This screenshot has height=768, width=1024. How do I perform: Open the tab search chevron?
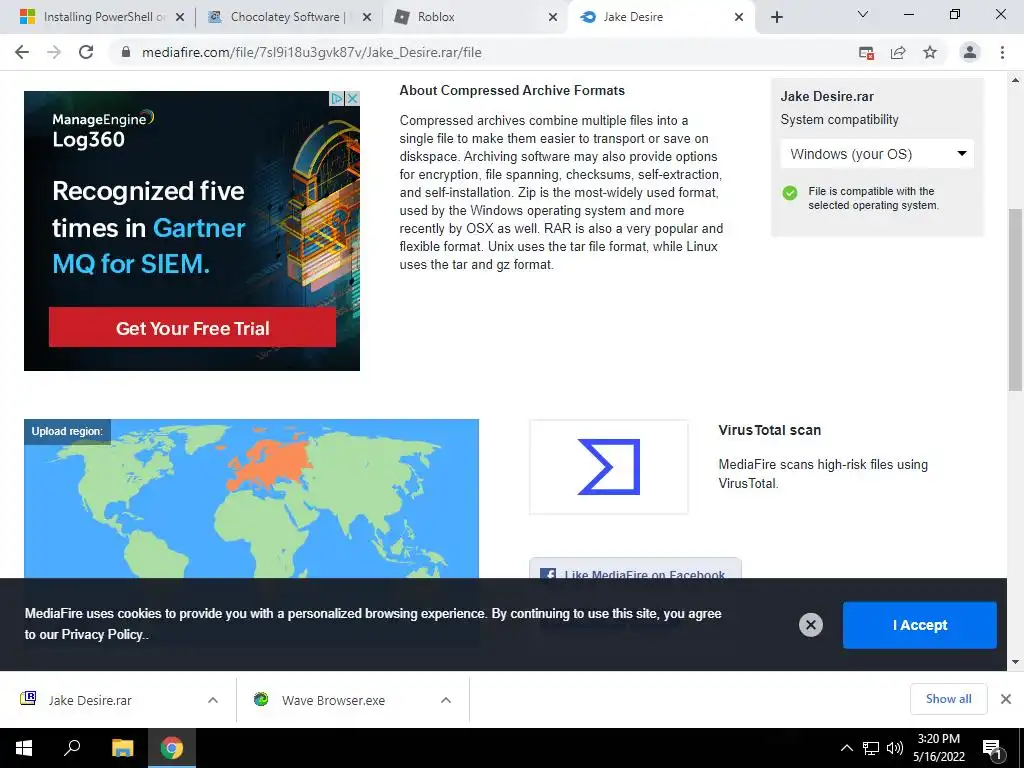[x=863, y=14]
